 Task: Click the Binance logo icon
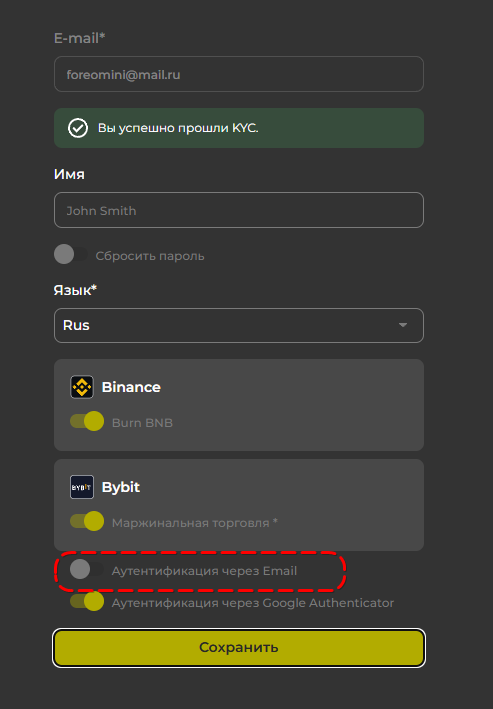pyautogui.click(x=82, y=387)
